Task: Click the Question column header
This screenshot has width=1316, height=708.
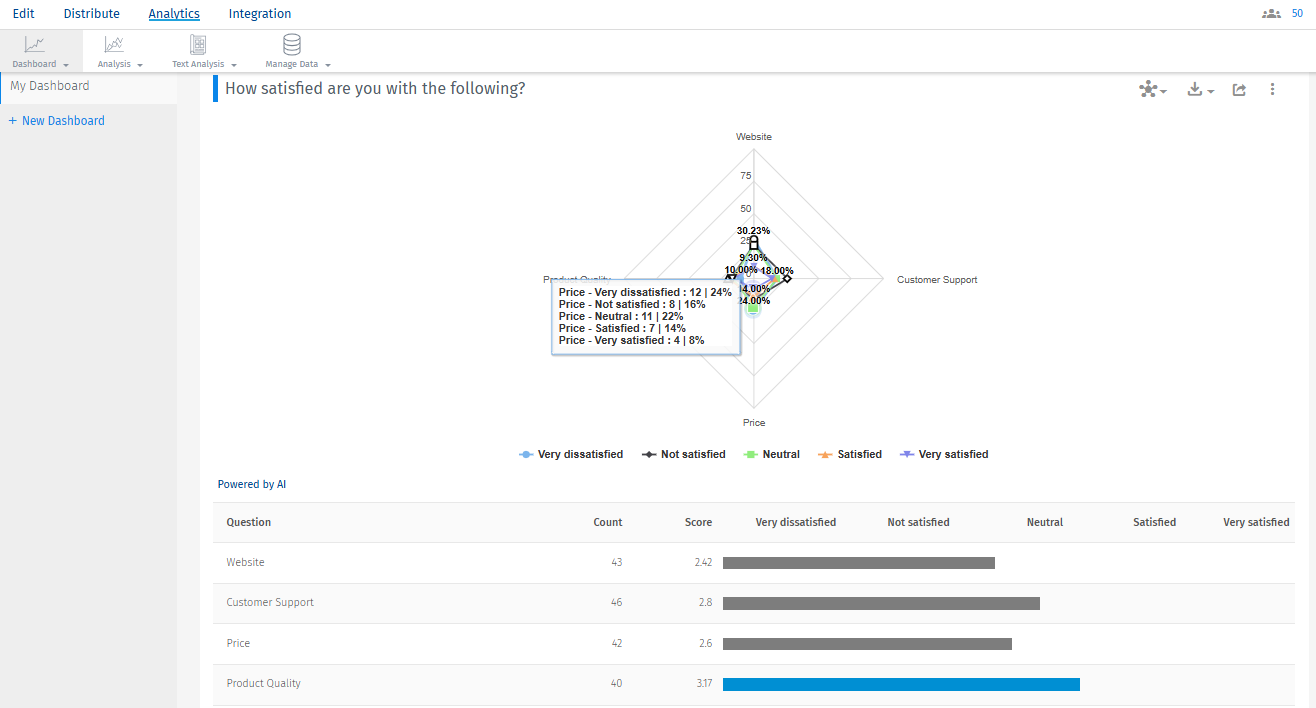Action: pos(248,522)
